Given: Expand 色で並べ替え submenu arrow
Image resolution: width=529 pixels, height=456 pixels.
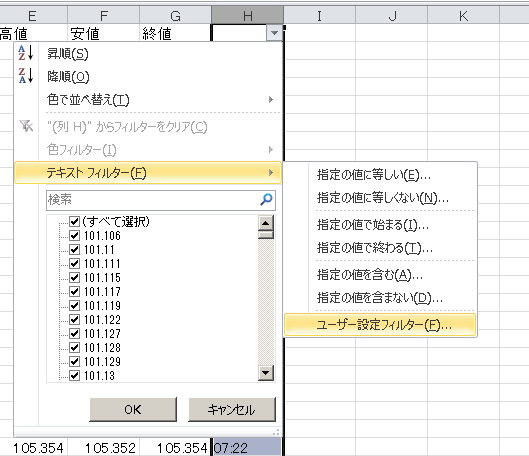Looking at the screenshot, I should tap(271, 99).
